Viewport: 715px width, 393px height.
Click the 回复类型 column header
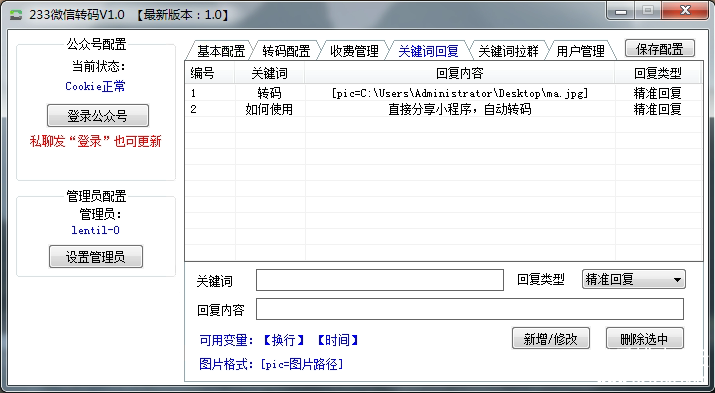[x=658, y=73]
